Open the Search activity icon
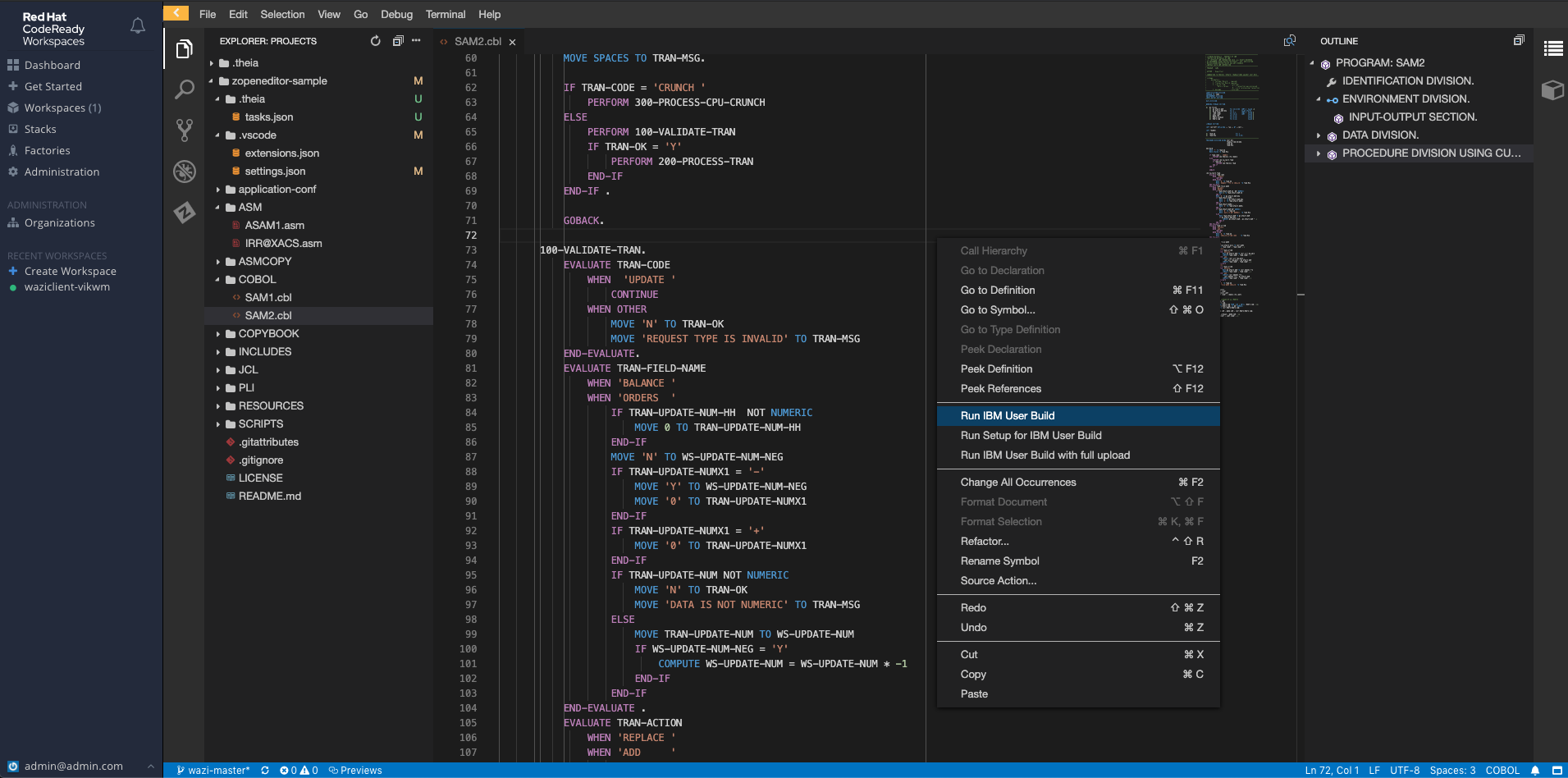This screenshot has height=778, width=1568. (x=184, y=89)
